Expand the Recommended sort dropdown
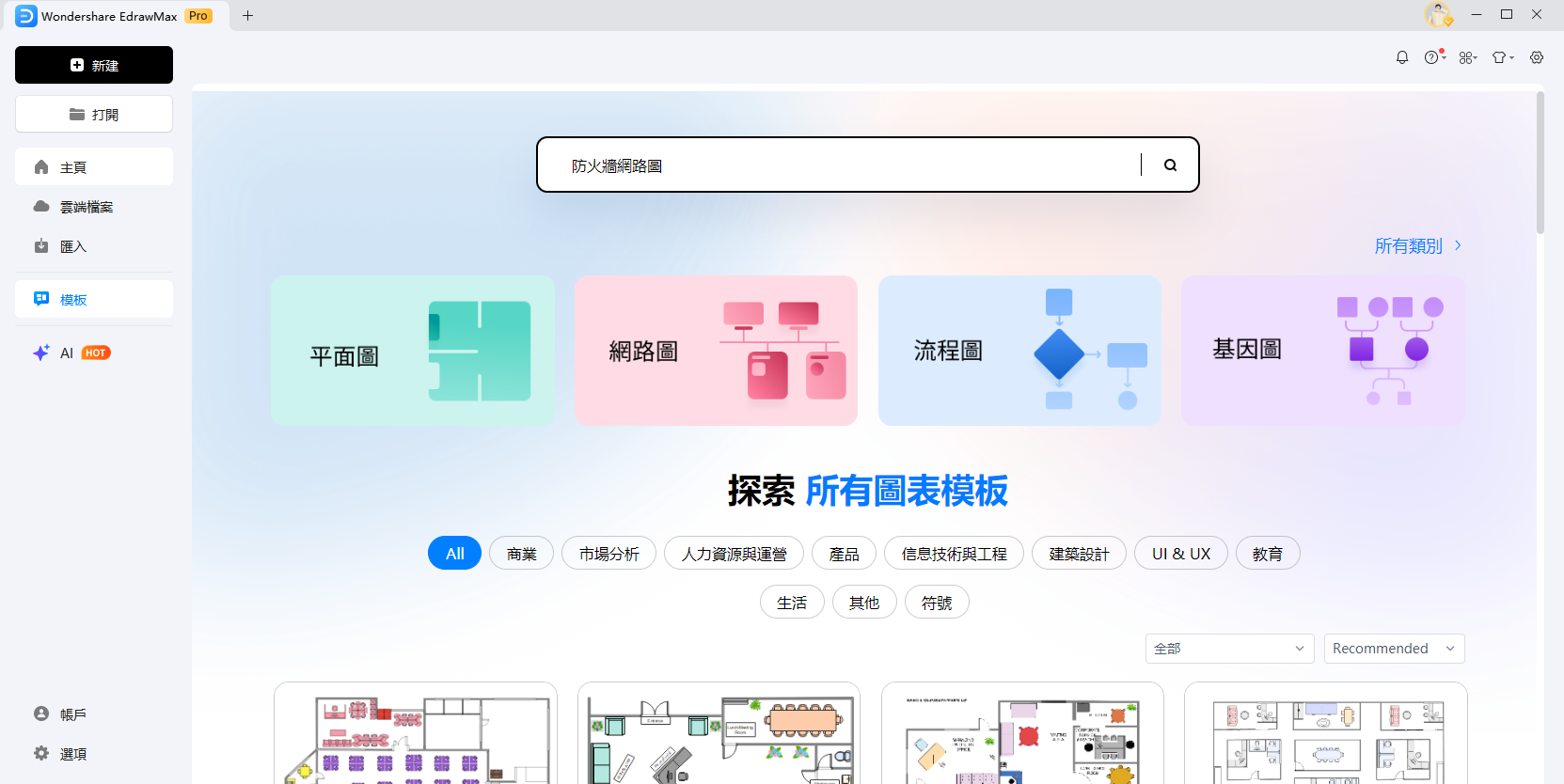The width and height of the screenshot is (1564, 784). (x=1394, y=649)
